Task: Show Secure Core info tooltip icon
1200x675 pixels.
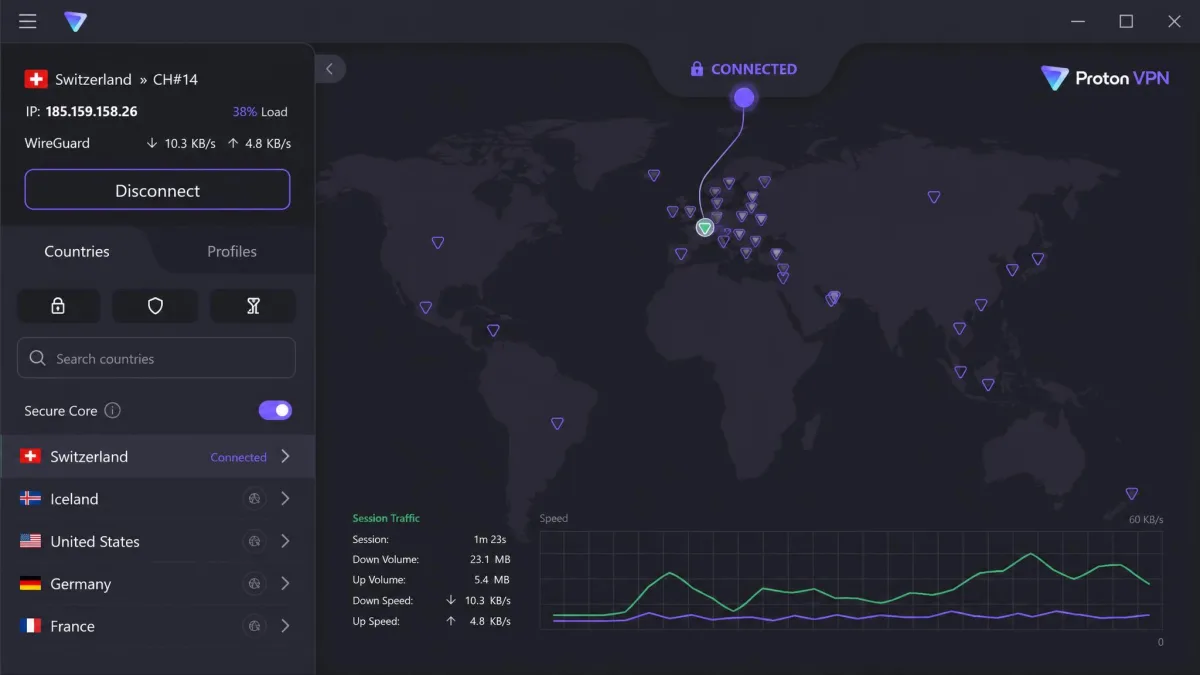Action: point(113,410)
